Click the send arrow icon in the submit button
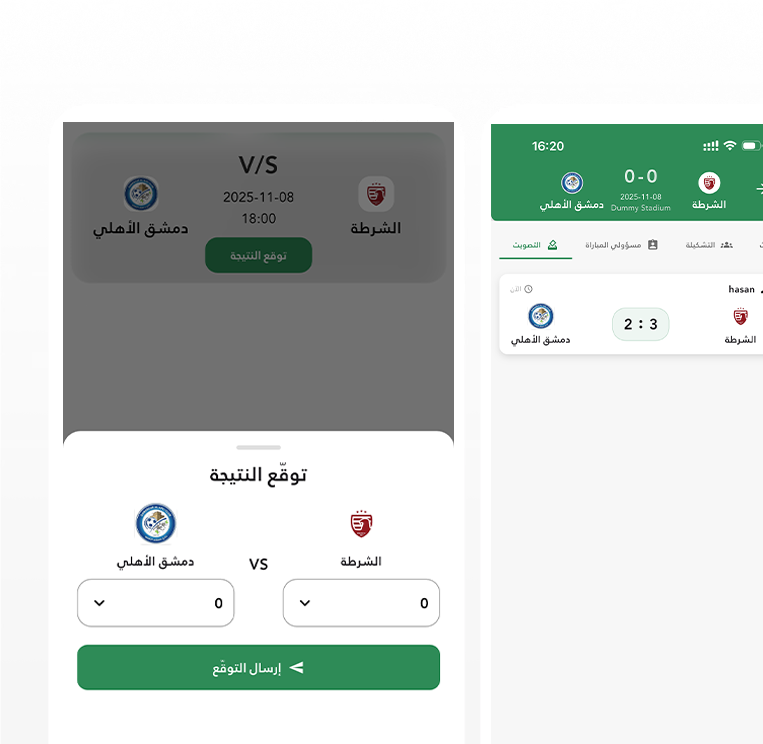763x744 pixels. tap(296, 668)
